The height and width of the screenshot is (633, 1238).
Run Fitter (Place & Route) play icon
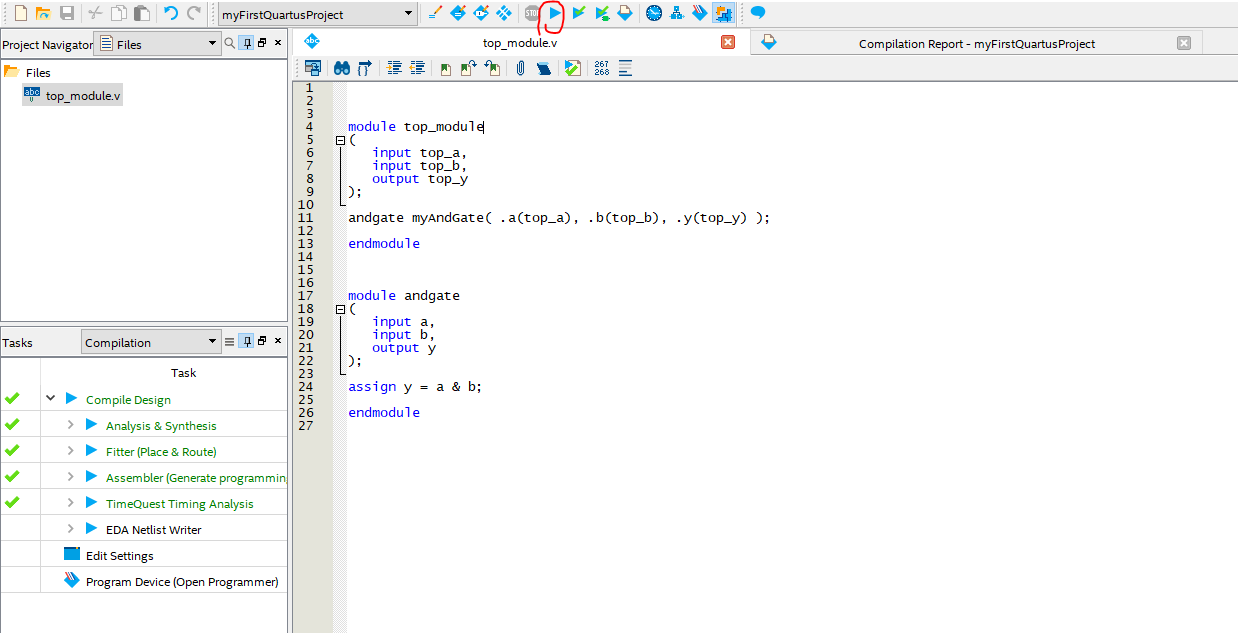[x=92, y=451]
